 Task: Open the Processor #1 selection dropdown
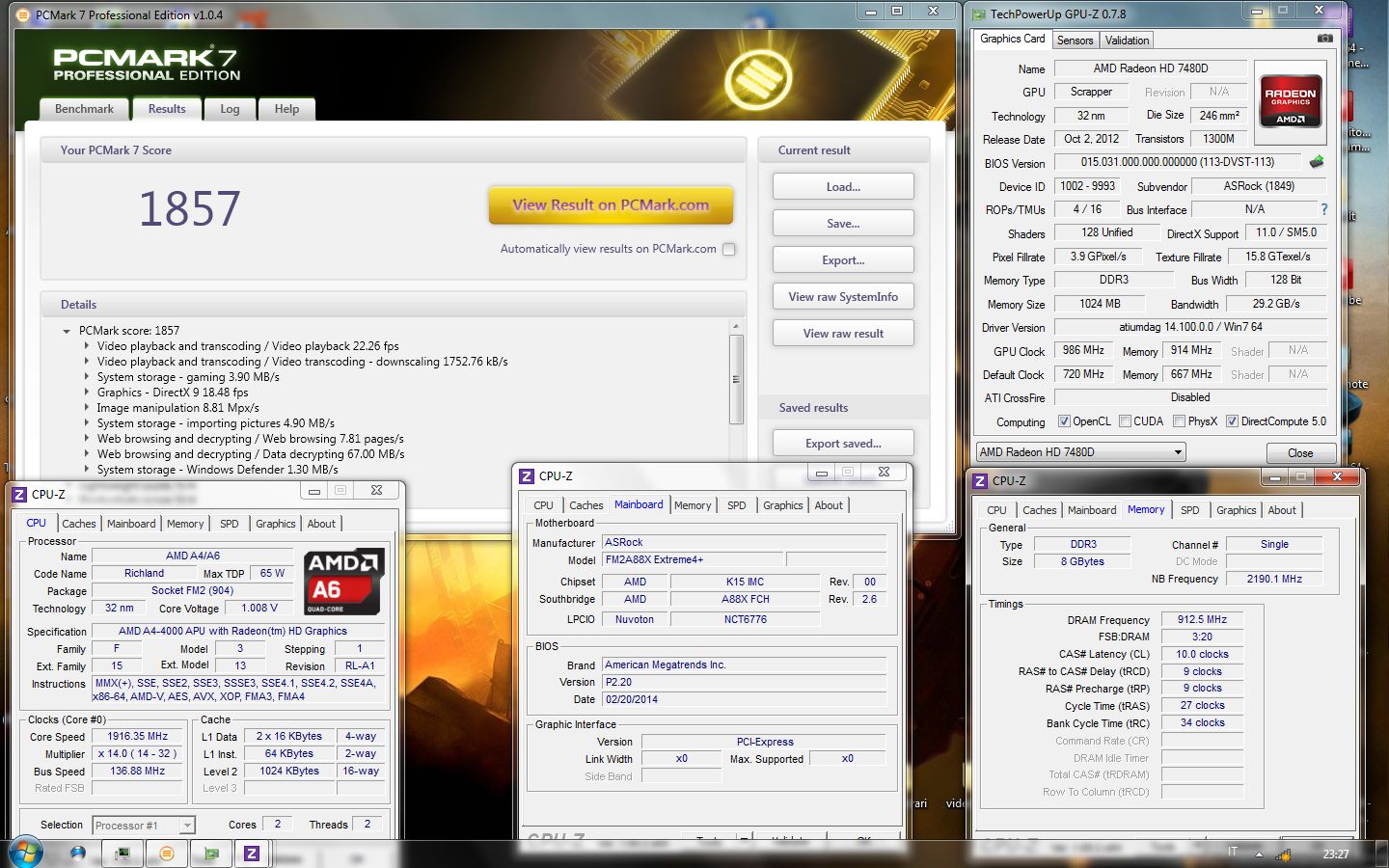point(144,826)
